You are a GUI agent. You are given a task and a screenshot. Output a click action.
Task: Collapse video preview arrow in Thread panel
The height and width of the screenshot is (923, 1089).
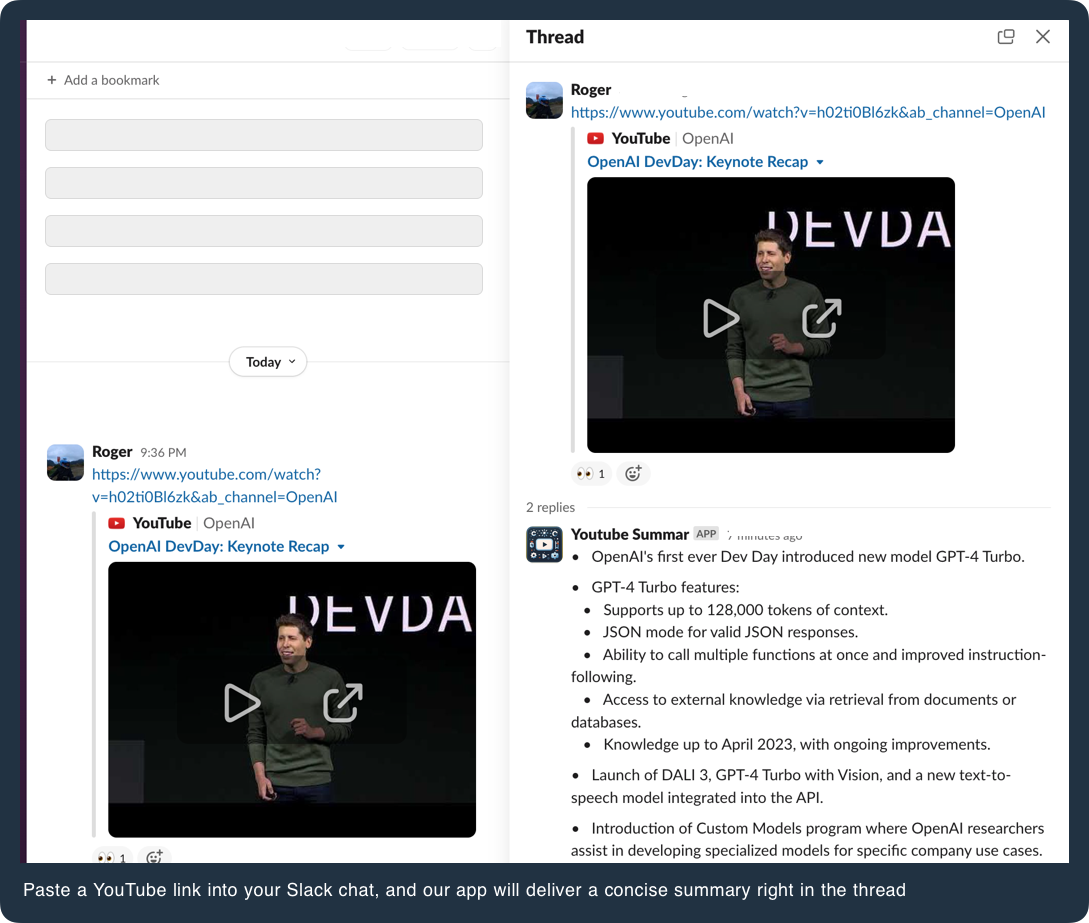click(820, 163)
